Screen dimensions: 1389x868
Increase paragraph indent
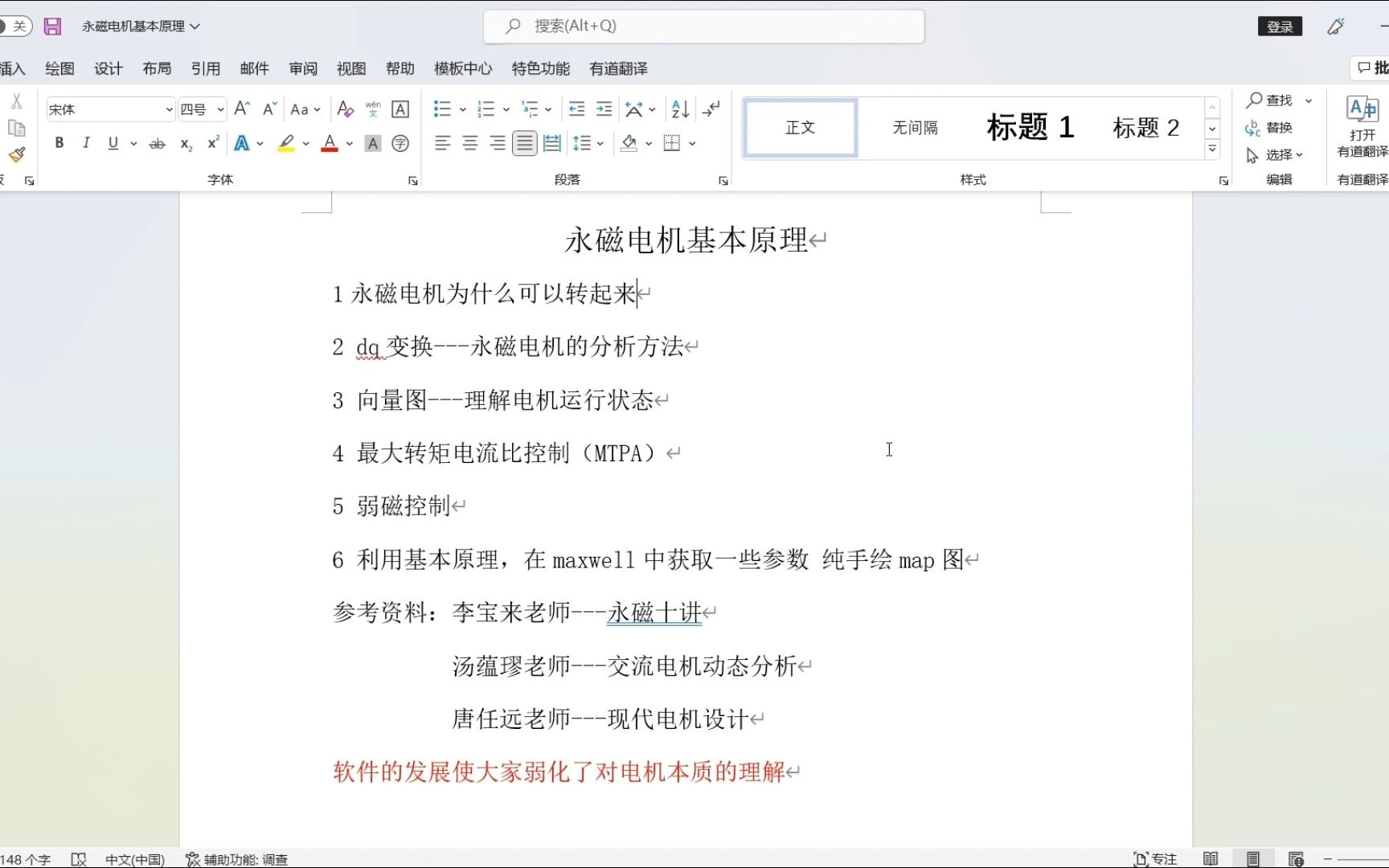point(604,108)
